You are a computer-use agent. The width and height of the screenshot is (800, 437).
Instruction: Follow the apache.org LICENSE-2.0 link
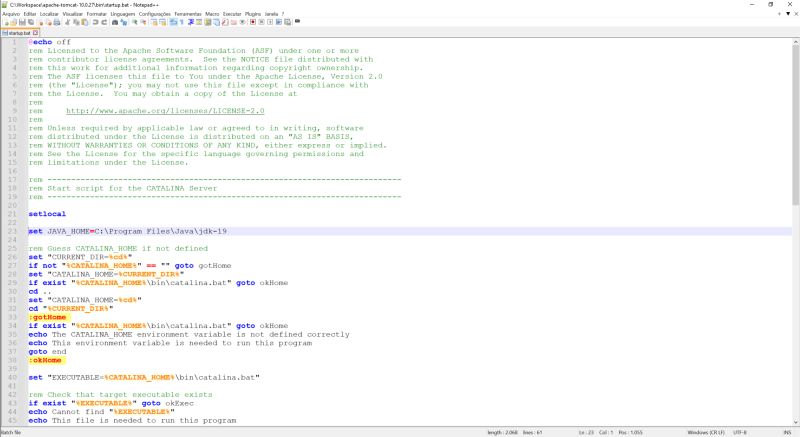click(x=165, y=111)
